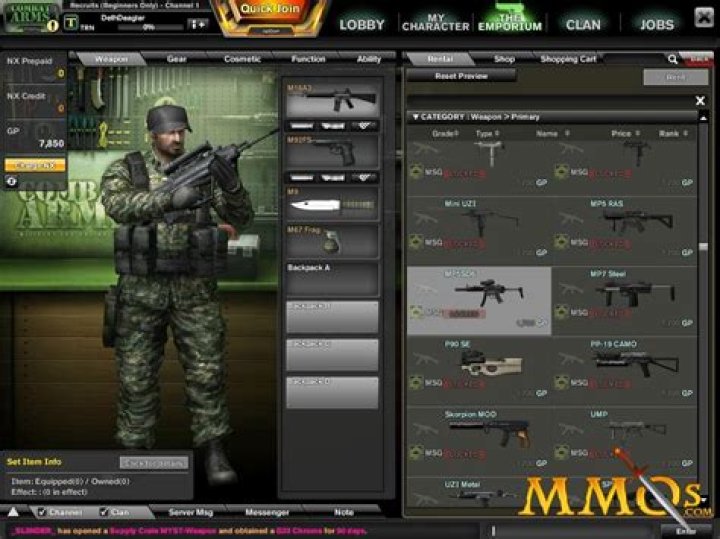Sort the list by Rank column
The image size is (720, 539).
(668, 133)
